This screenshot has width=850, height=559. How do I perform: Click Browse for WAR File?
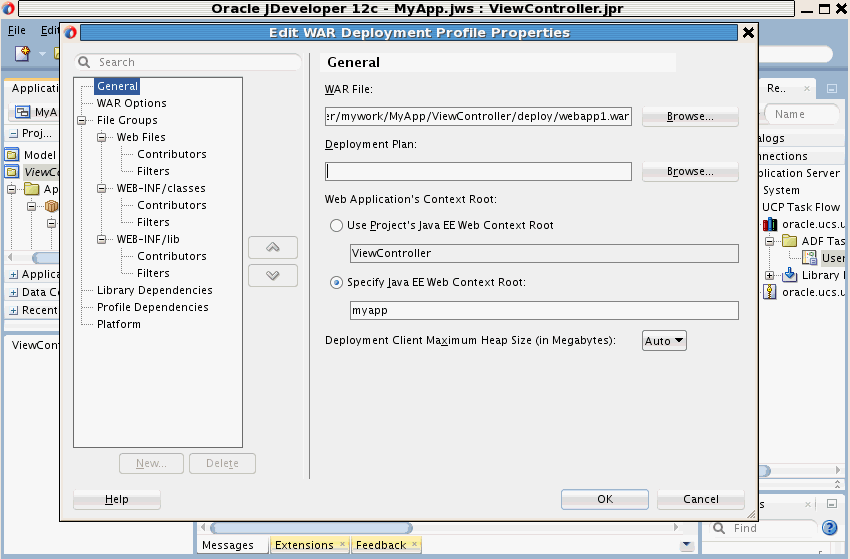coord(690,117)
